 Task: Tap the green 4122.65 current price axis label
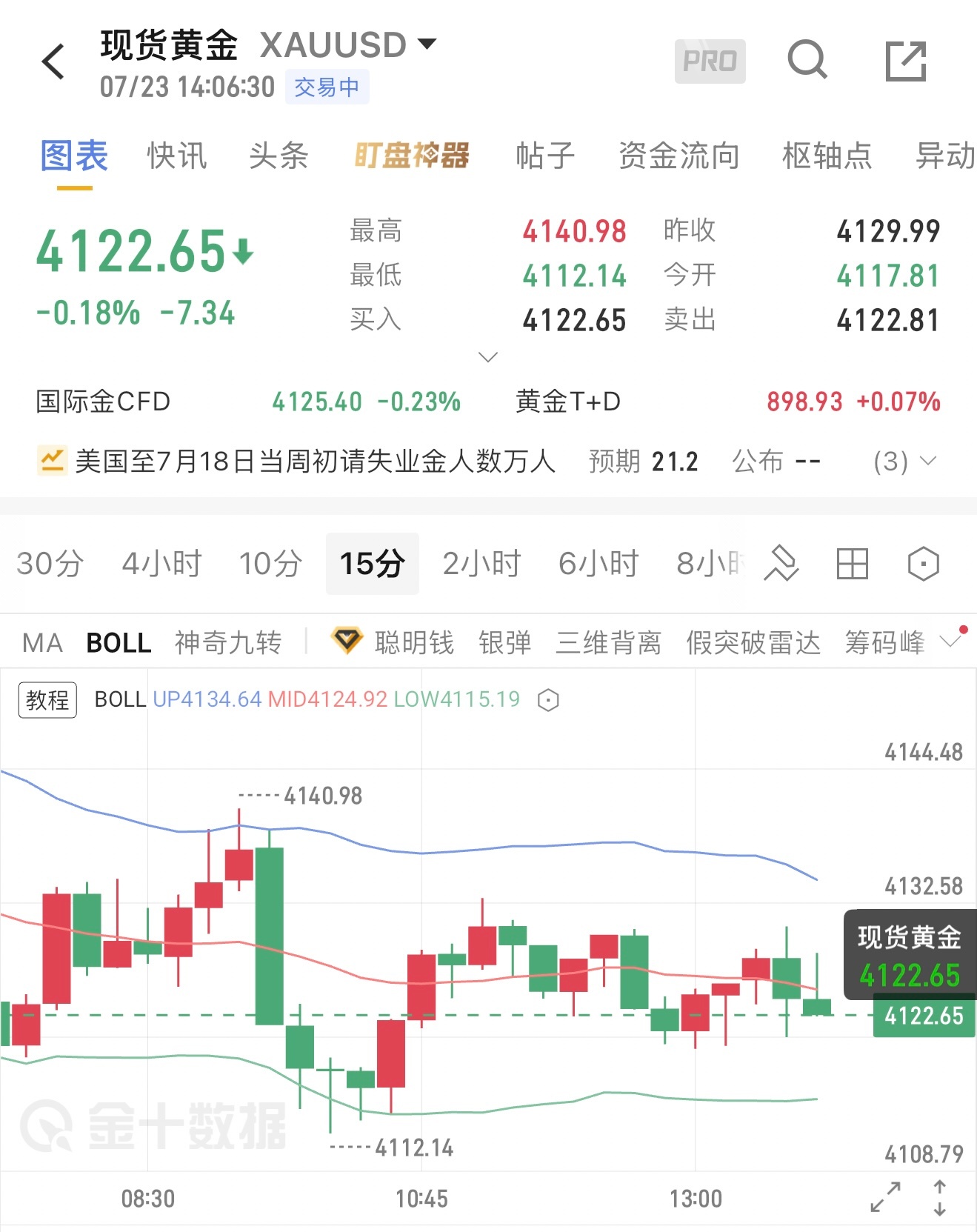924,1015
